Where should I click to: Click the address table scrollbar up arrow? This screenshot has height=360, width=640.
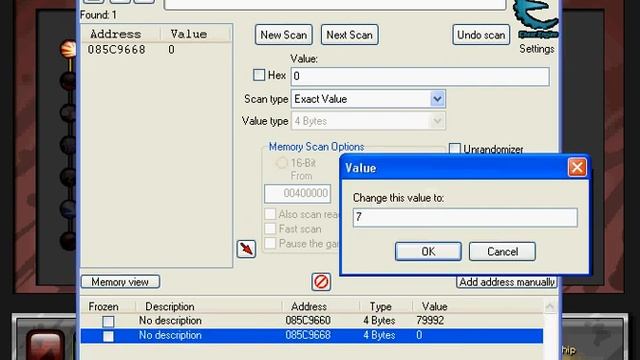(550, 306)
